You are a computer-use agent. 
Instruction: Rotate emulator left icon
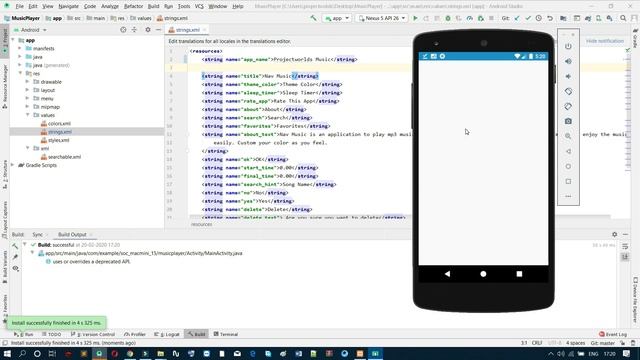click(568, 91)
